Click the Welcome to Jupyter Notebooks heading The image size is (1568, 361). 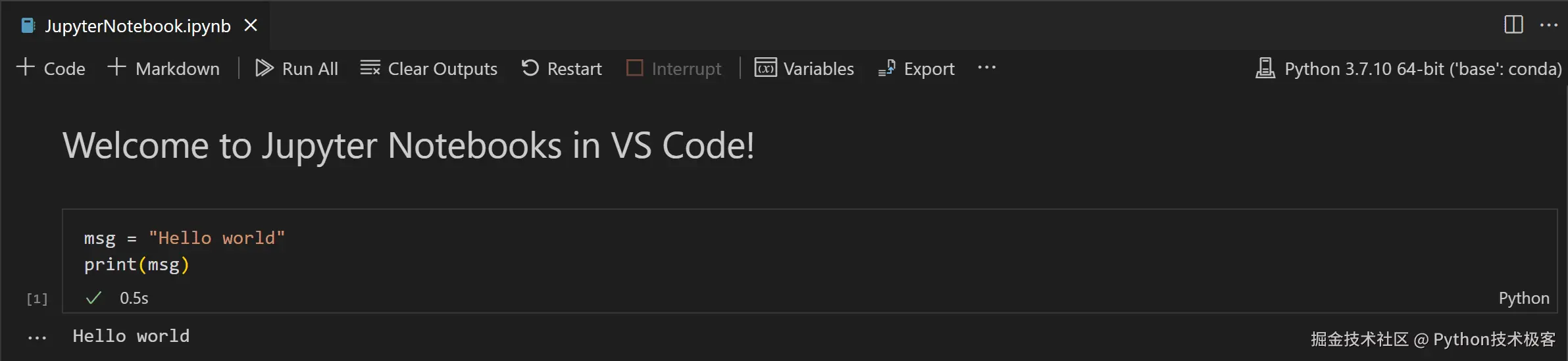[408, 145]
